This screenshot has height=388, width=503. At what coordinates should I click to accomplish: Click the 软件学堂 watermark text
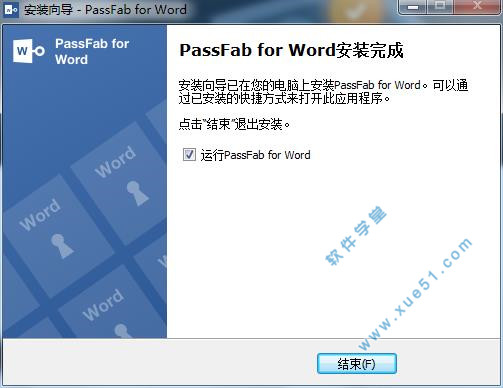pos(356,236)
